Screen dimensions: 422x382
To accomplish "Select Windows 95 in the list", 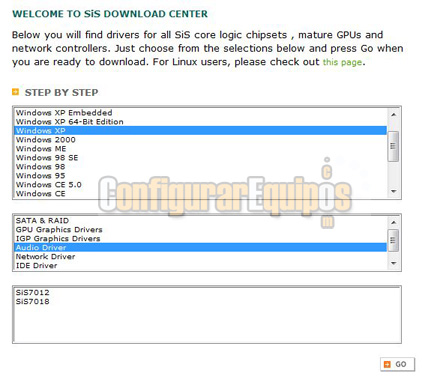I will pyautogui.click(x=200, y=176).
